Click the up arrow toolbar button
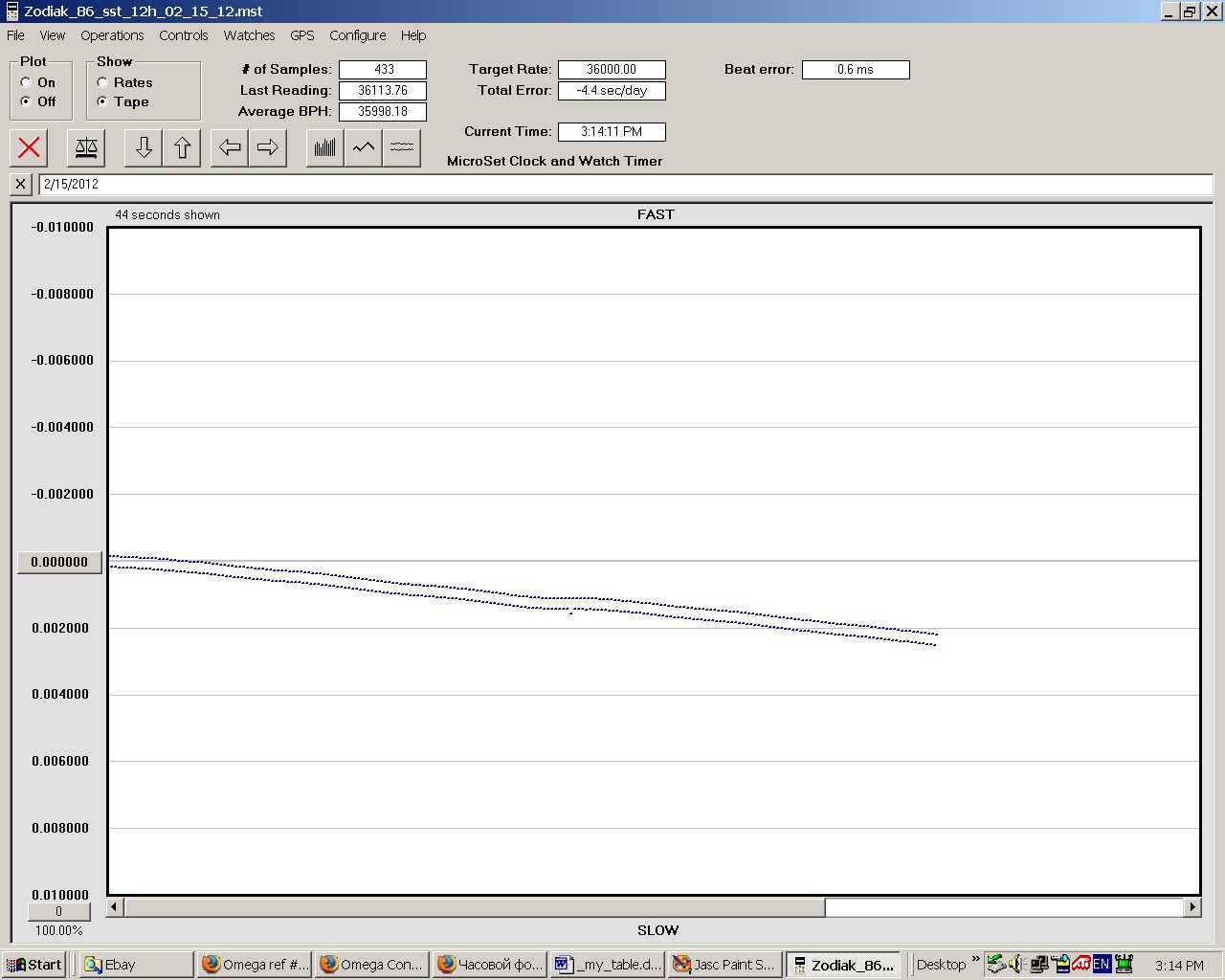Viewport: 1225px width, 980px height. point(182,147)
